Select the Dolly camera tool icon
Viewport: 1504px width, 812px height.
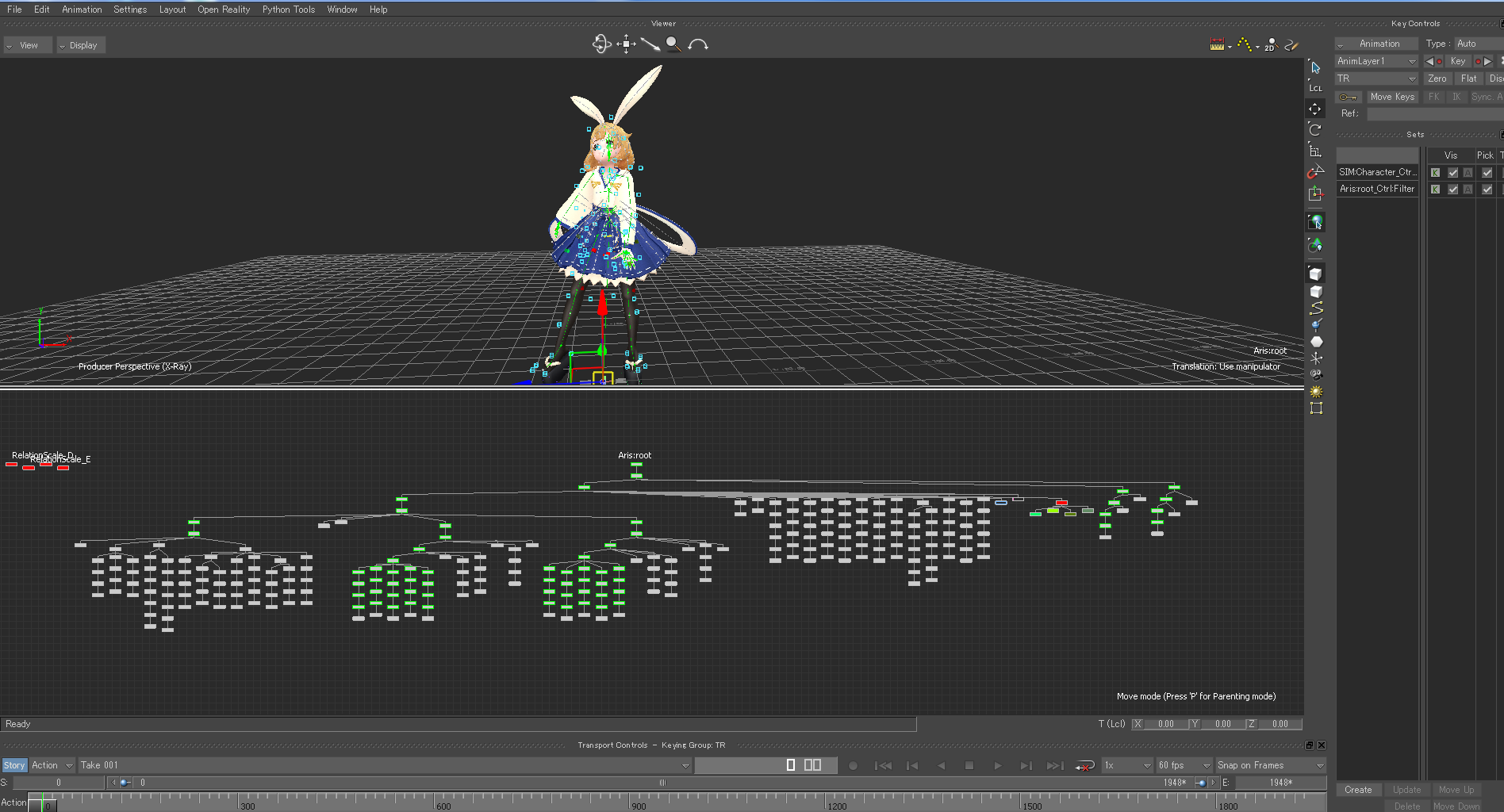tap(650, 44)
